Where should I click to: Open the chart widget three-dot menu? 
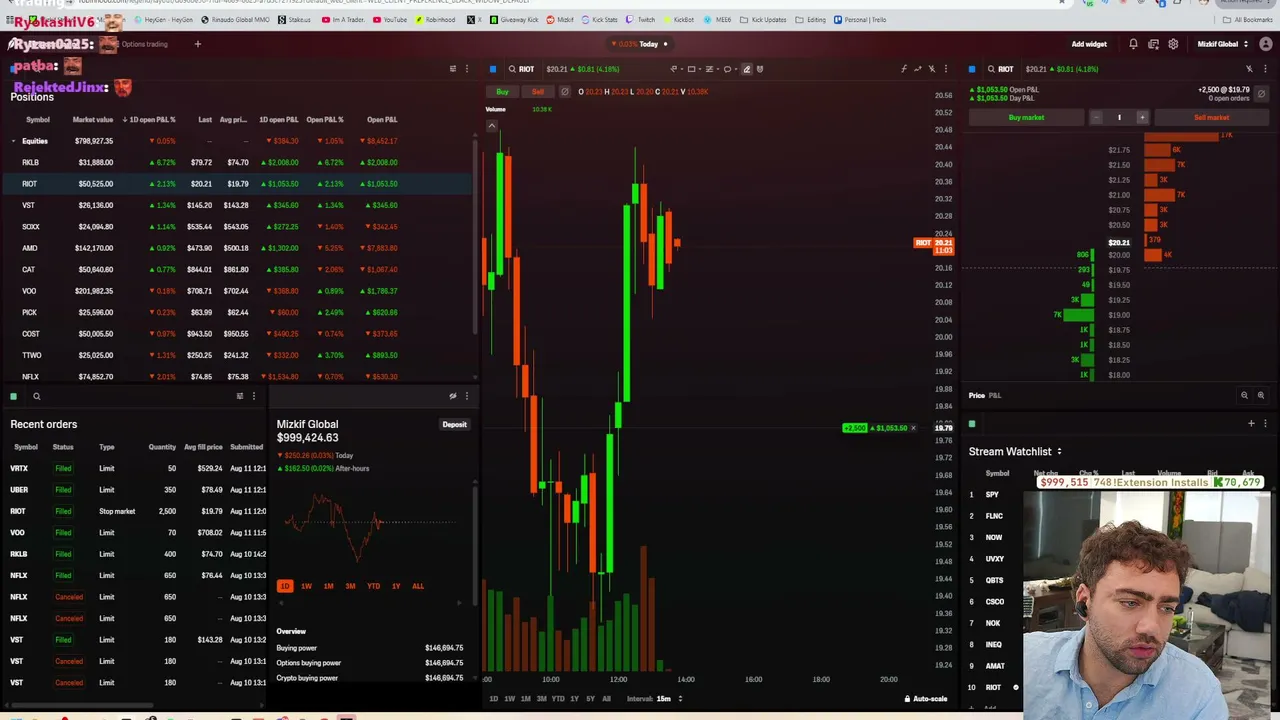[x=946, y=69]
